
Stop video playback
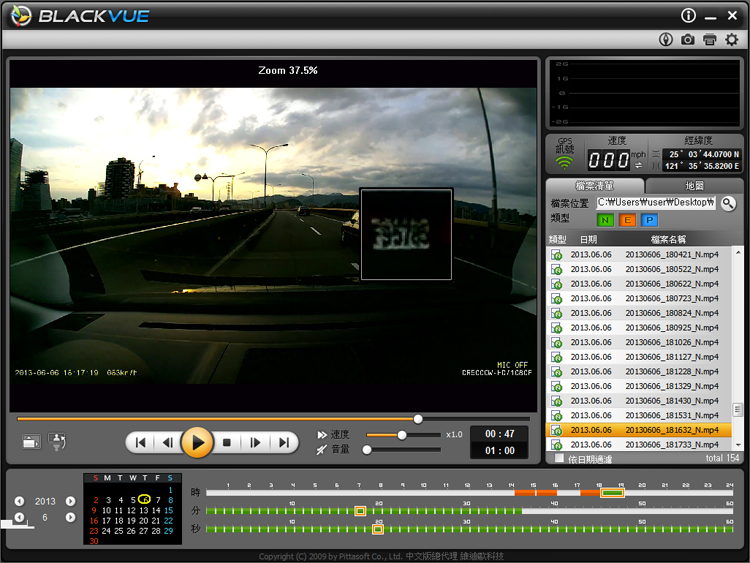coord(227,442)
